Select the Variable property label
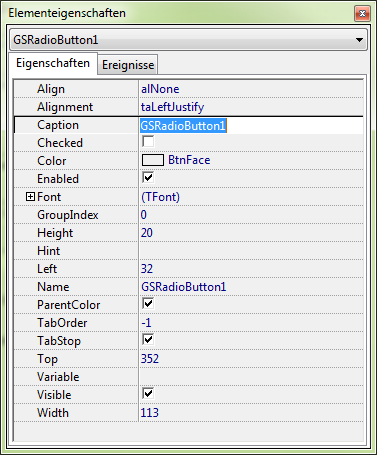Viewport: 377px width, 455px height. point(58,377)
